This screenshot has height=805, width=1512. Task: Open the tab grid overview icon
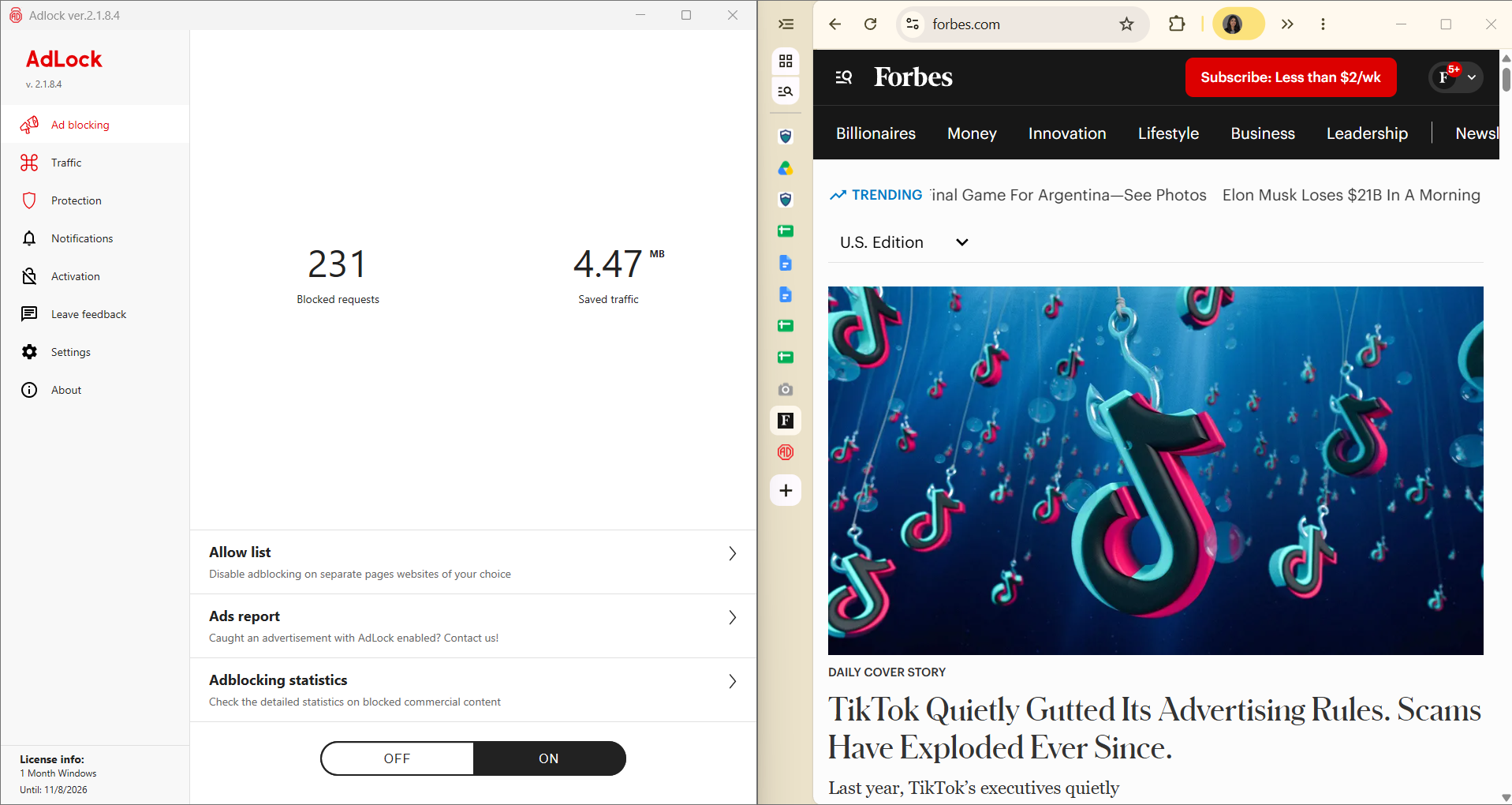coord(786,61)
